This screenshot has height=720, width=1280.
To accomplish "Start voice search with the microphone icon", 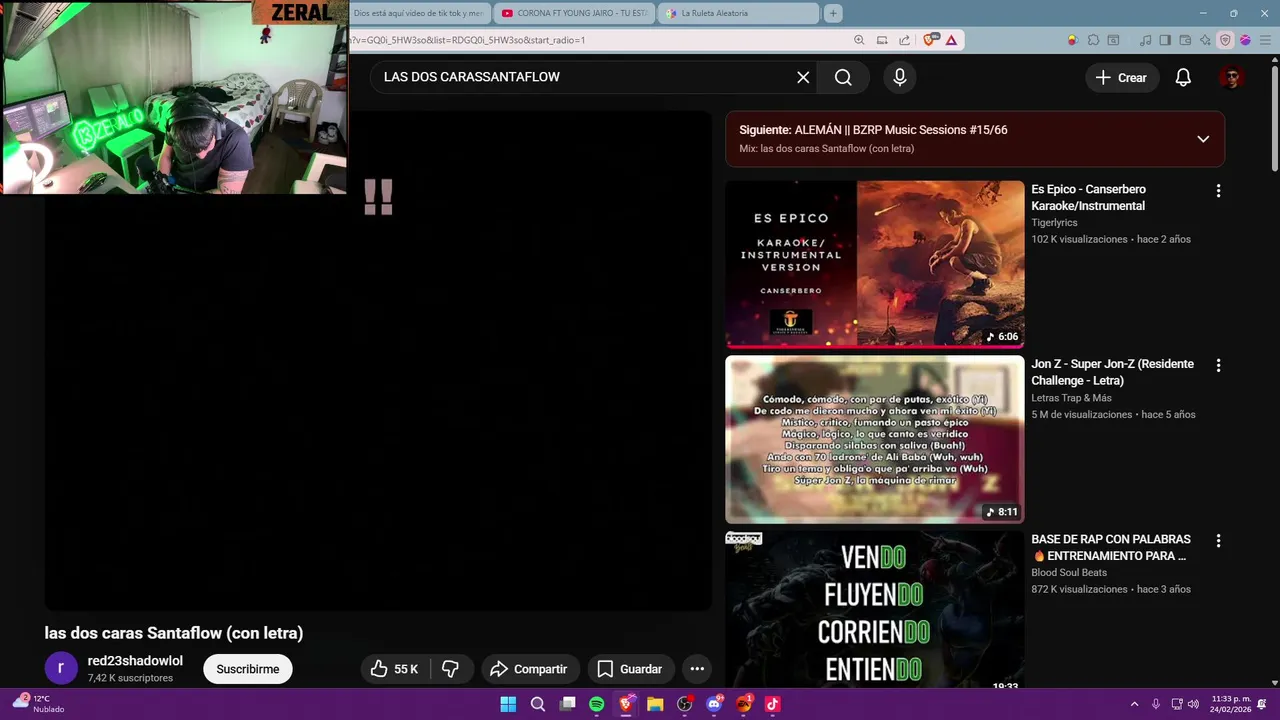I will click(900, 77).
